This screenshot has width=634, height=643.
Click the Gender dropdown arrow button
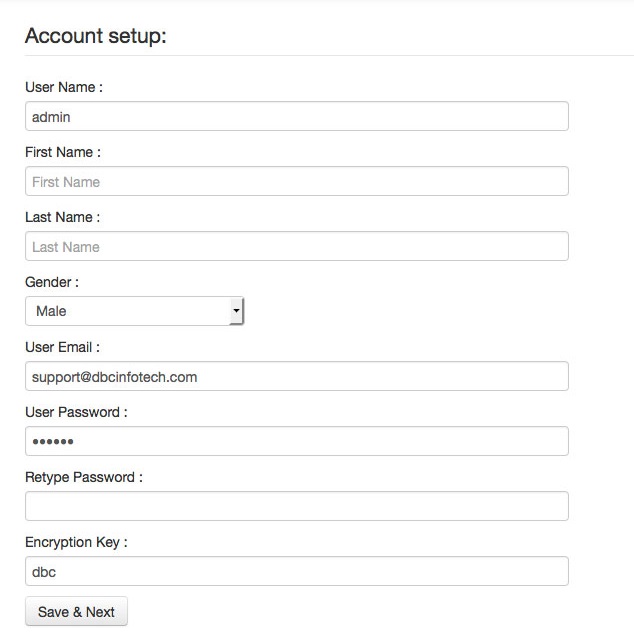click(237, 311)
